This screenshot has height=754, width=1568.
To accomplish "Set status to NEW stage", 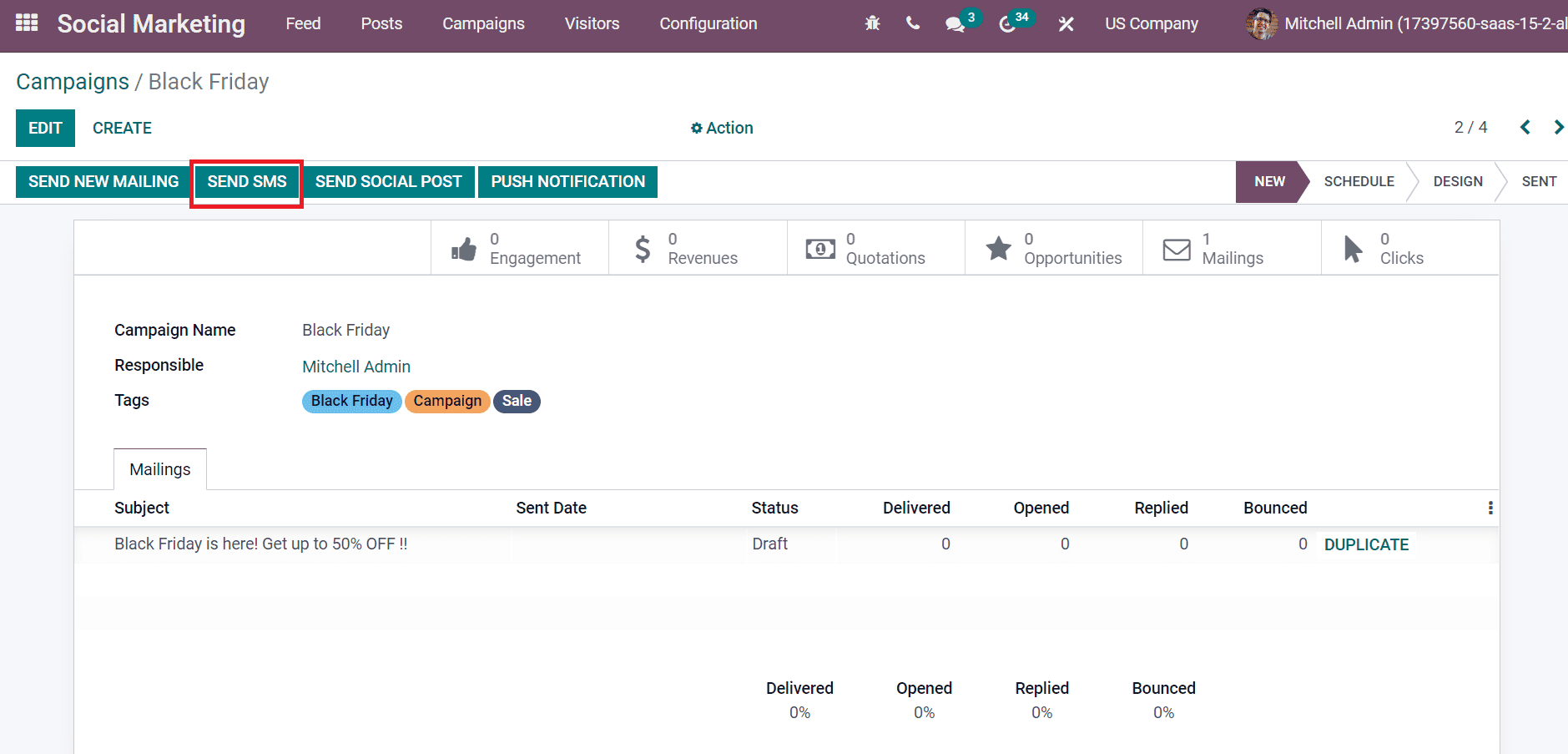I will [1269, 181].
